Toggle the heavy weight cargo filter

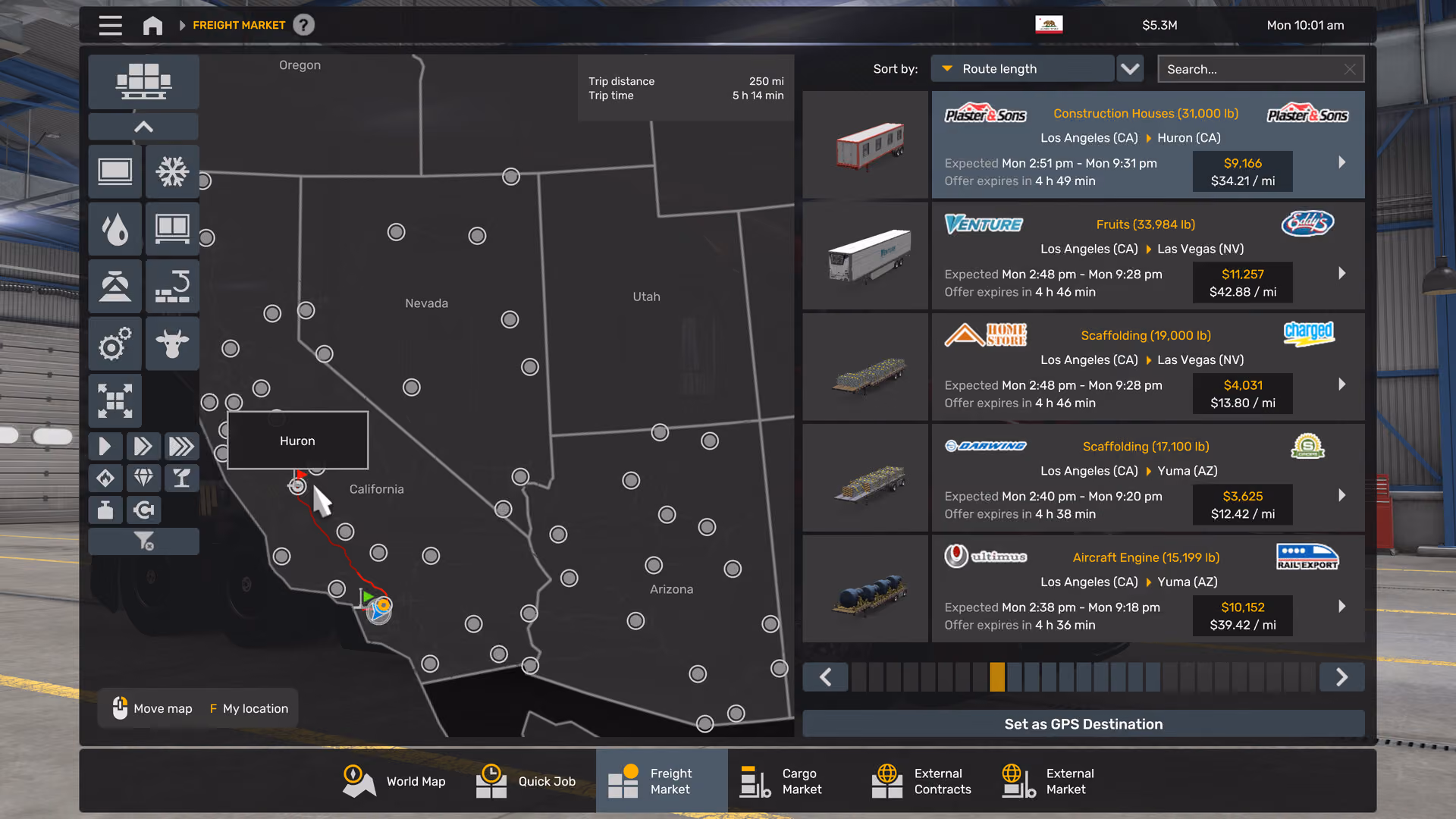pyautogui.click(x=105, y=510)
